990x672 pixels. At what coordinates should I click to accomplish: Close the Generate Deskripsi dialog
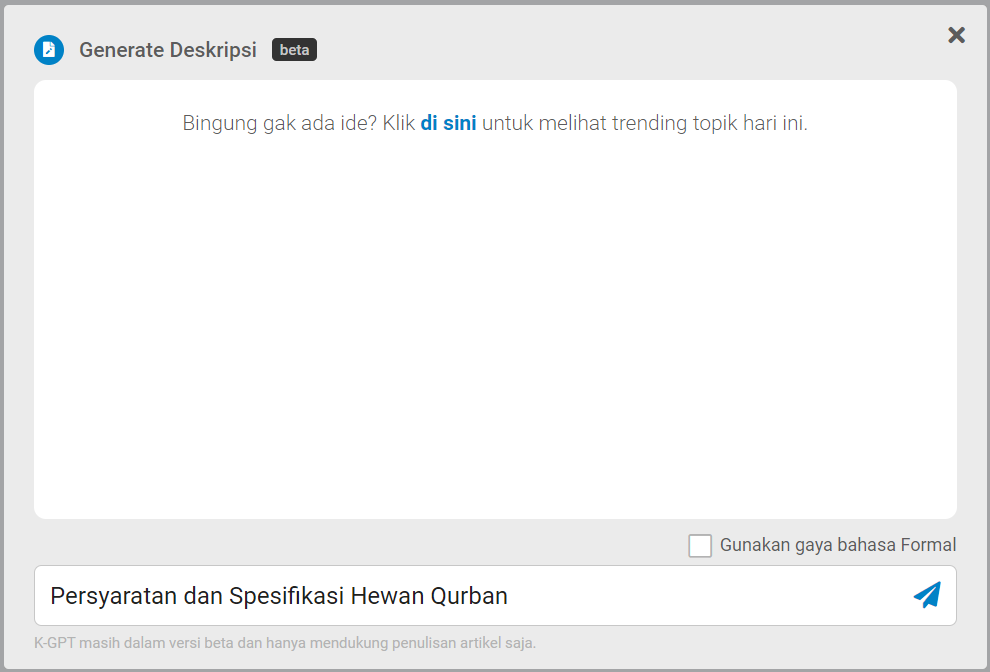[957, 35]
